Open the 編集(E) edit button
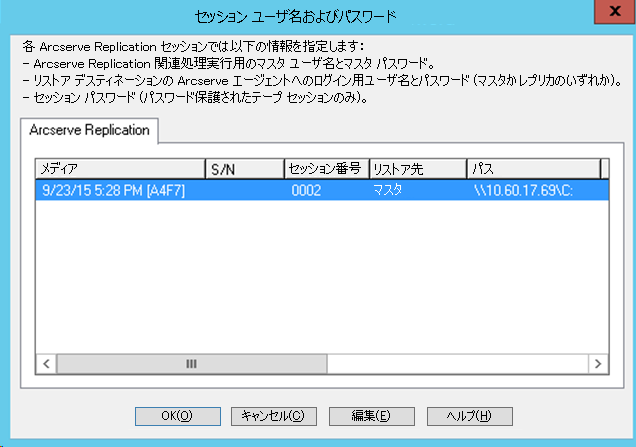Screen dimensions: 636x447 [x=372, y=416]
